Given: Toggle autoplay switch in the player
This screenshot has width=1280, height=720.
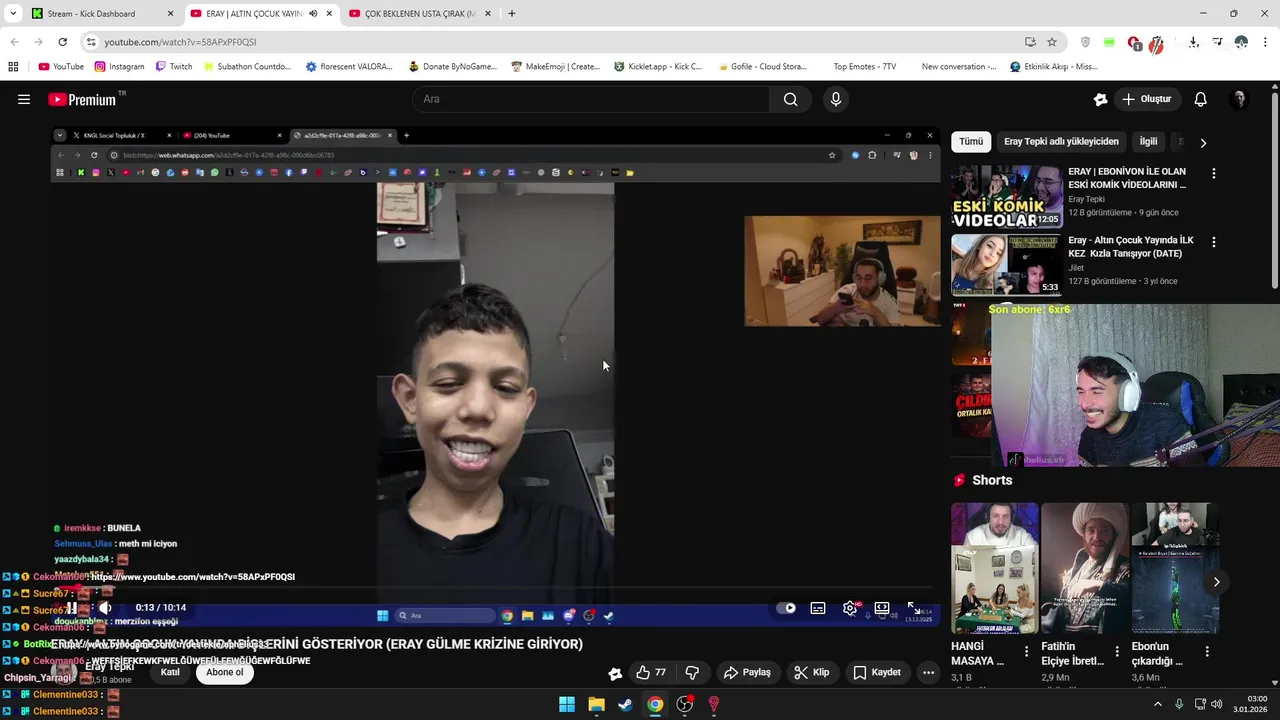Looking at the screenshot, I should click(786, 608).
